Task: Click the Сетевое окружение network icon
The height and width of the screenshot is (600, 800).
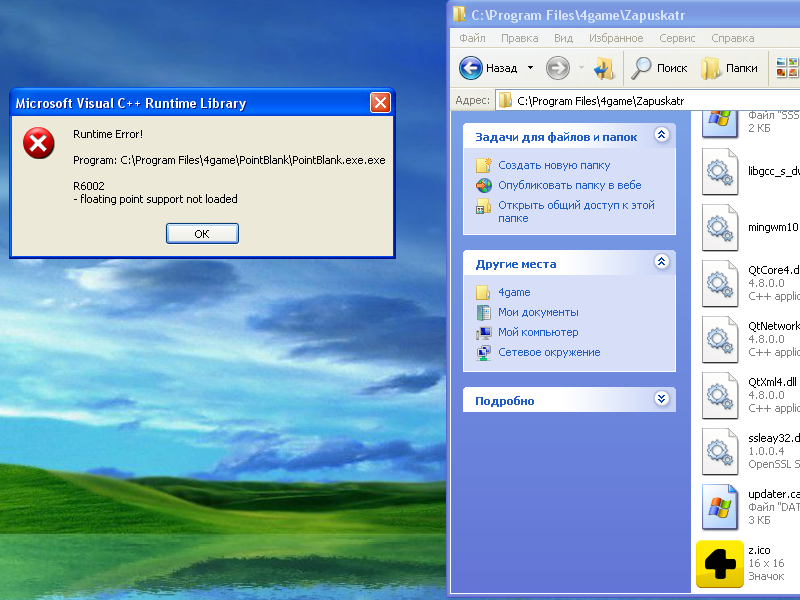Action: point(483,353)
